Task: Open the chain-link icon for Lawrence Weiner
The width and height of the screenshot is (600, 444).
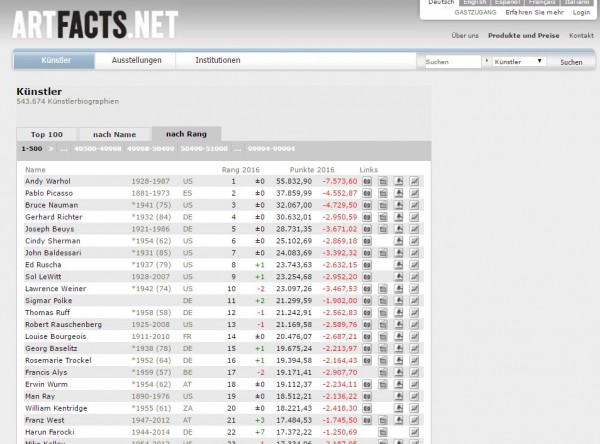Action: tap(367, 289)
